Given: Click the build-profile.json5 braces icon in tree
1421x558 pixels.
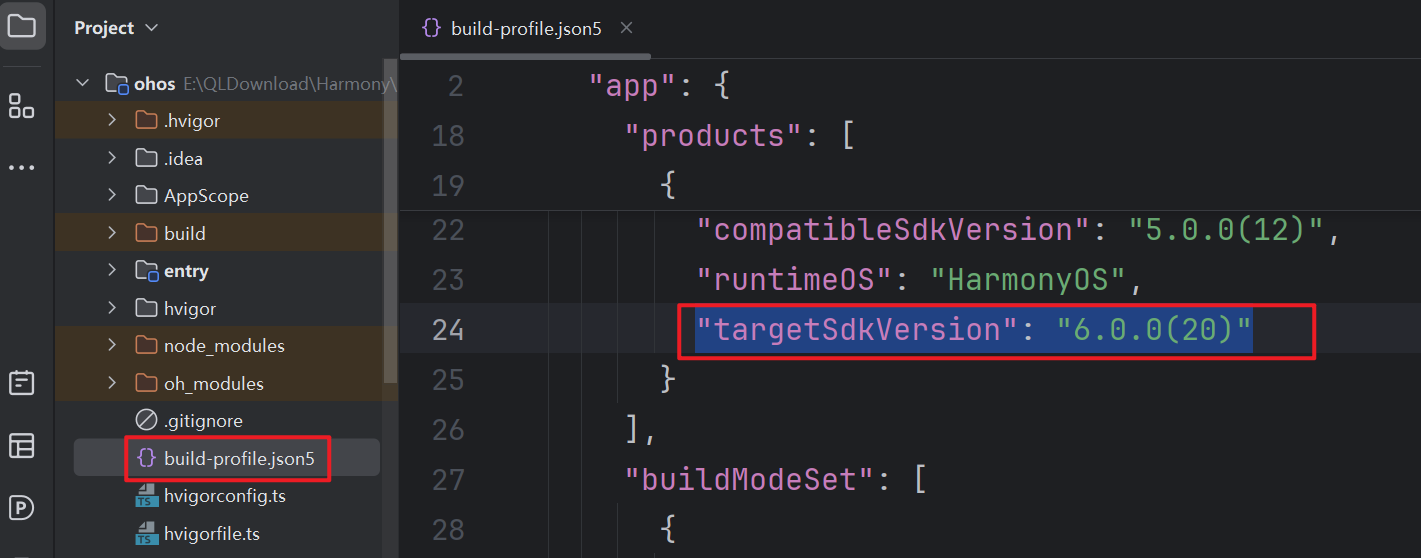Looking at the screenshot, I should click(146, 458).
